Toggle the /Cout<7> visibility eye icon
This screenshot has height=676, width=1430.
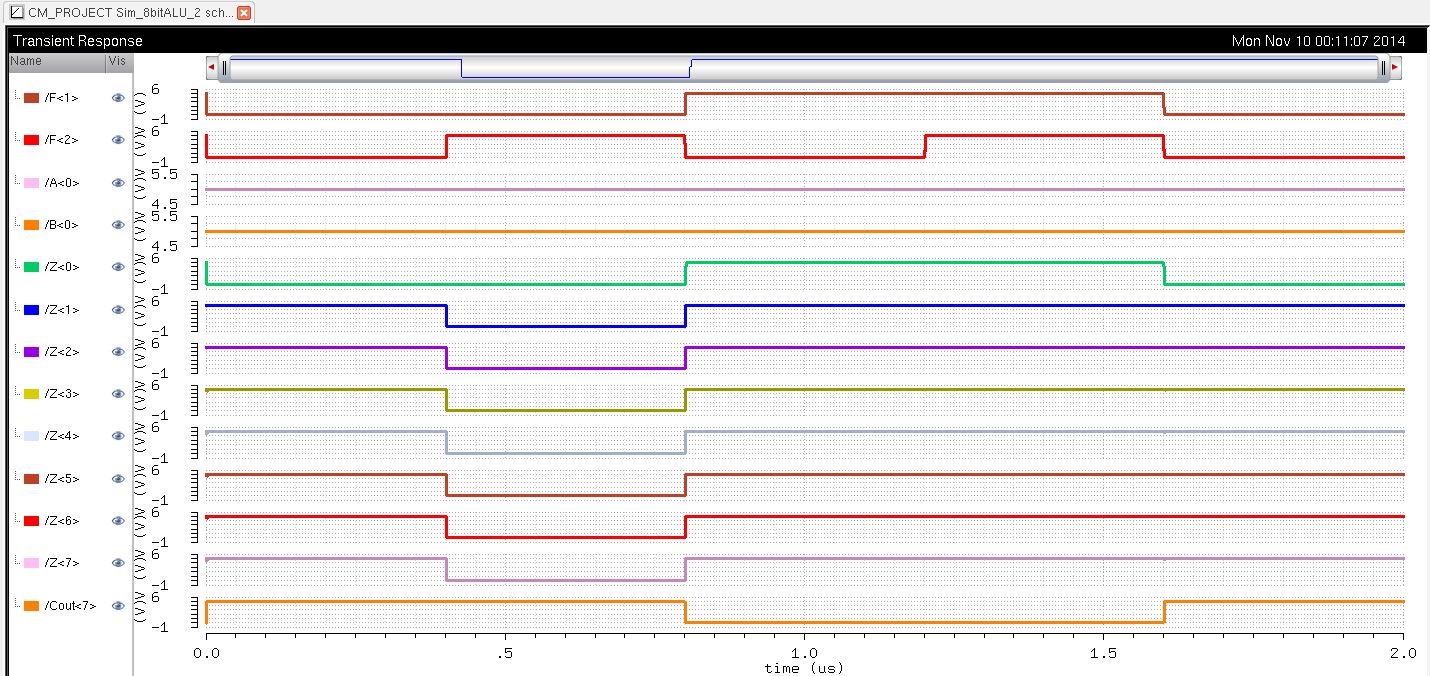(x=118, y=606)
